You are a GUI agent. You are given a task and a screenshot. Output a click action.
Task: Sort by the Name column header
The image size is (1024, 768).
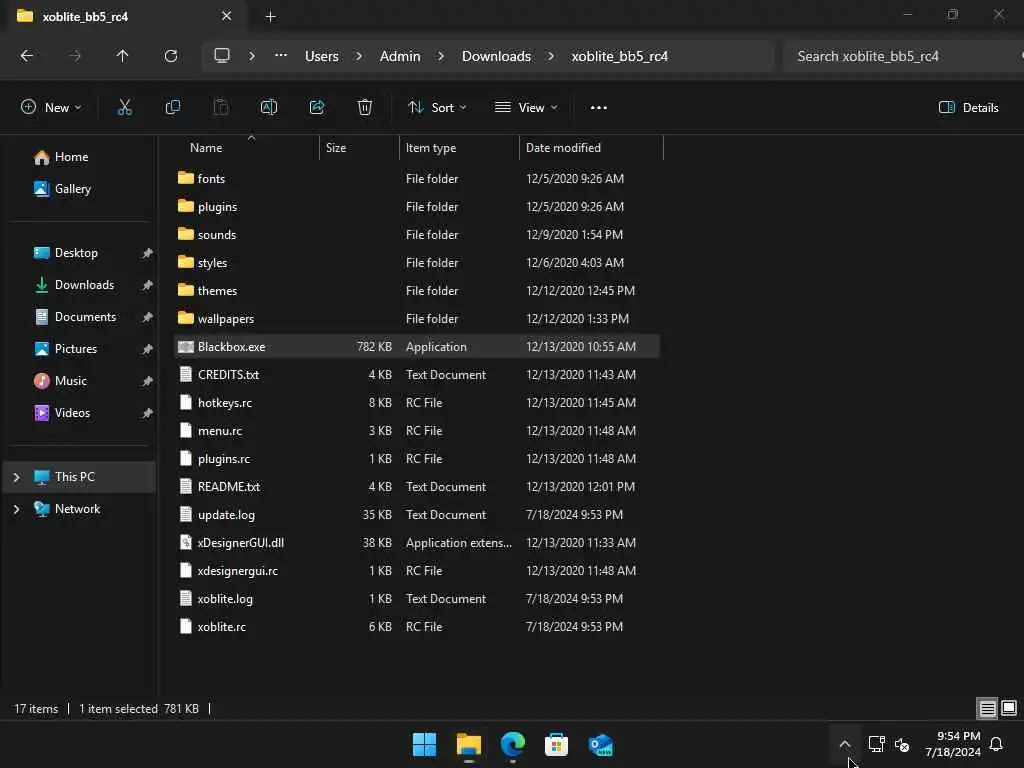[x=206, y=148]
